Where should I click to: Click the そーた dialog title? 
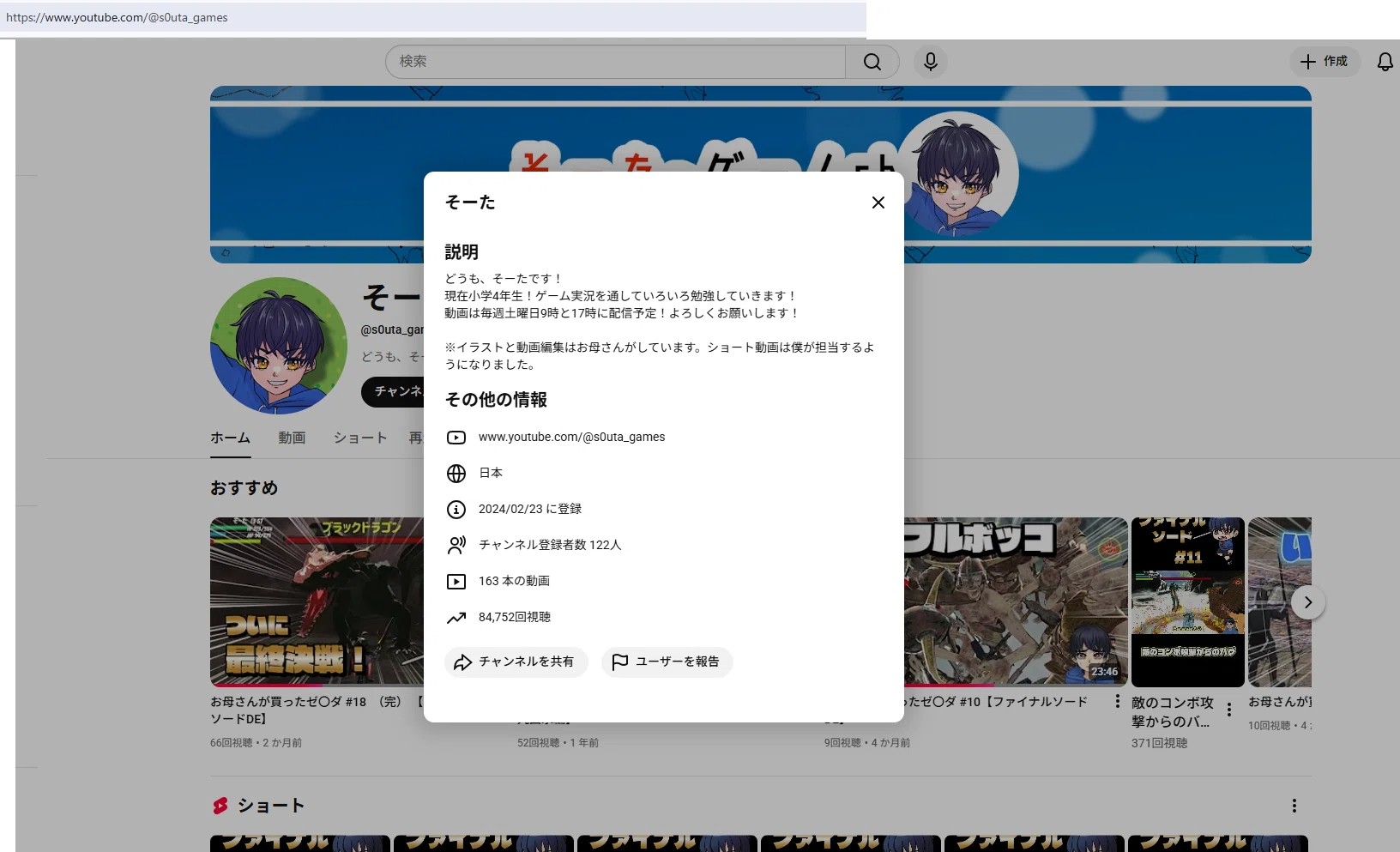pyautogui.click(x=470, y=202)
